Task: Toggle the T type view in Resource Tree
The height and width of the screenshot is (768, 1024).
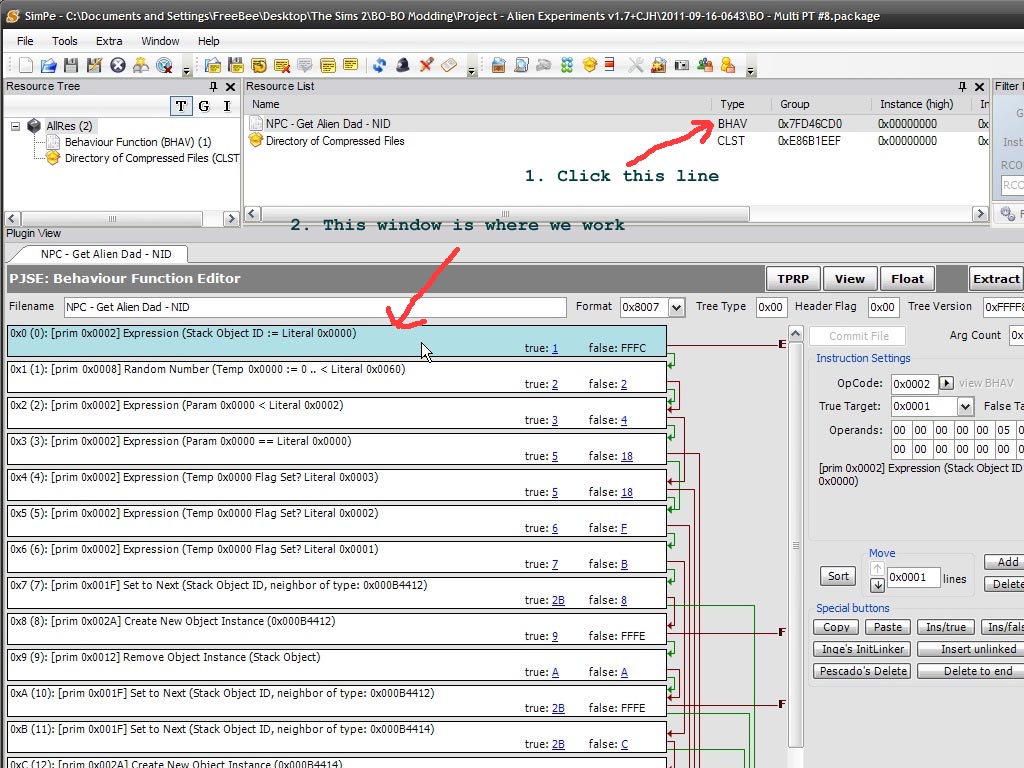Action: point(180,106)
